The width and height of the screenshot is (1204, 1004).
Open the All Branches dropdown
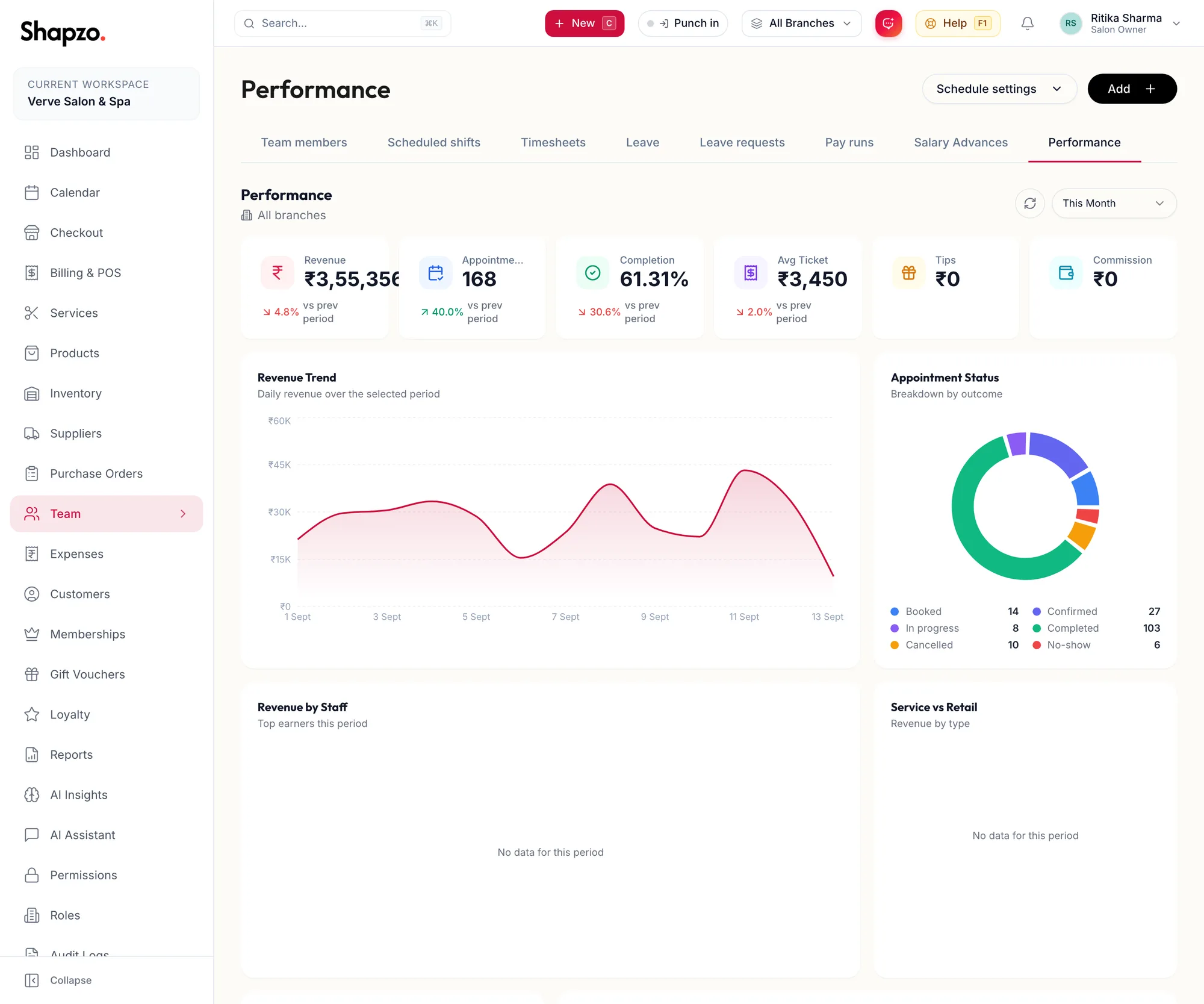801,23
